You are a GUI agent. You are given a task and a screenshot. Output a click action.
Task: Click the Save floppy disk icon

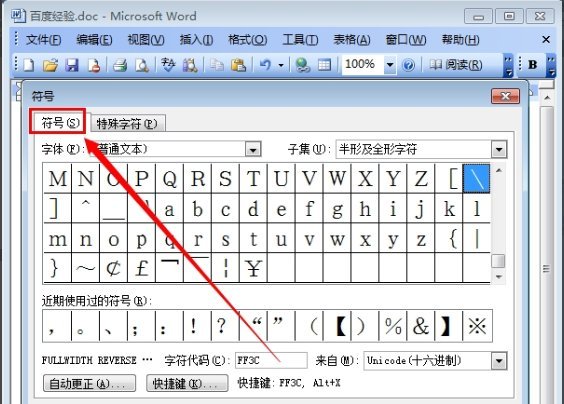click(x=72, y=65)
